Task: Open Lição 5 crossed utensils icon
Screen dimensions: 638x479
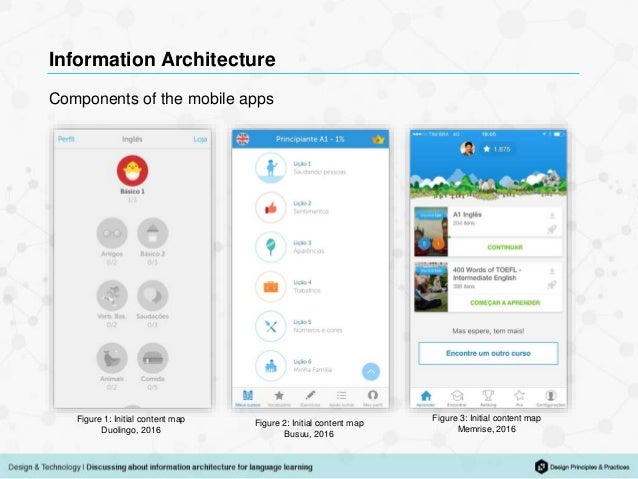Action: pos(271,326)
